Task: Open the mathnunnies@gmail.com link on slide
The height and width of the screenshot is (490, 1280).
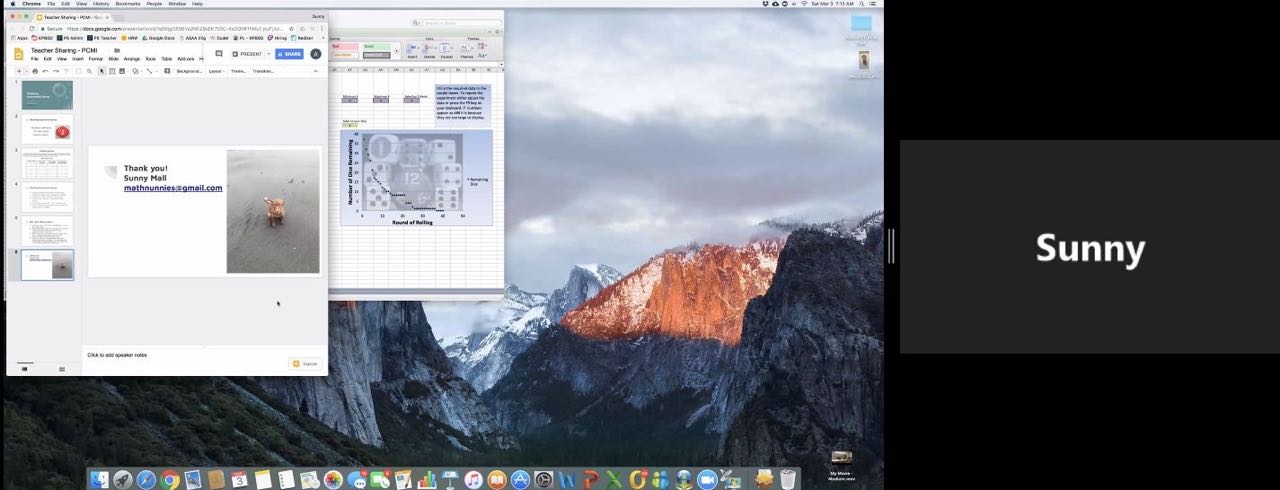Action: [173, 188]
